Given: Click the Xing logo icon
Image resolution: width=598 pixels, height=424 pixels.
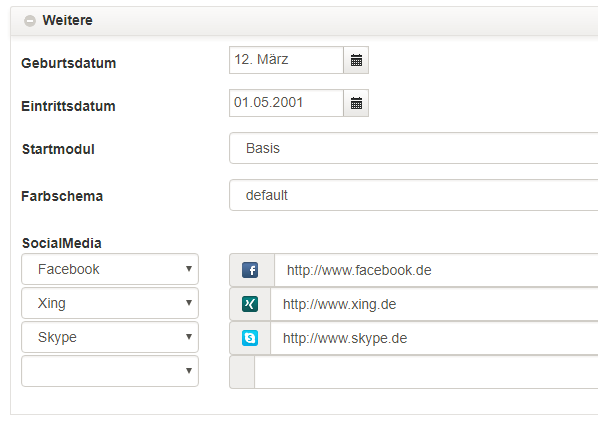Looking at the screenshot, I should (x=250, y=304).
